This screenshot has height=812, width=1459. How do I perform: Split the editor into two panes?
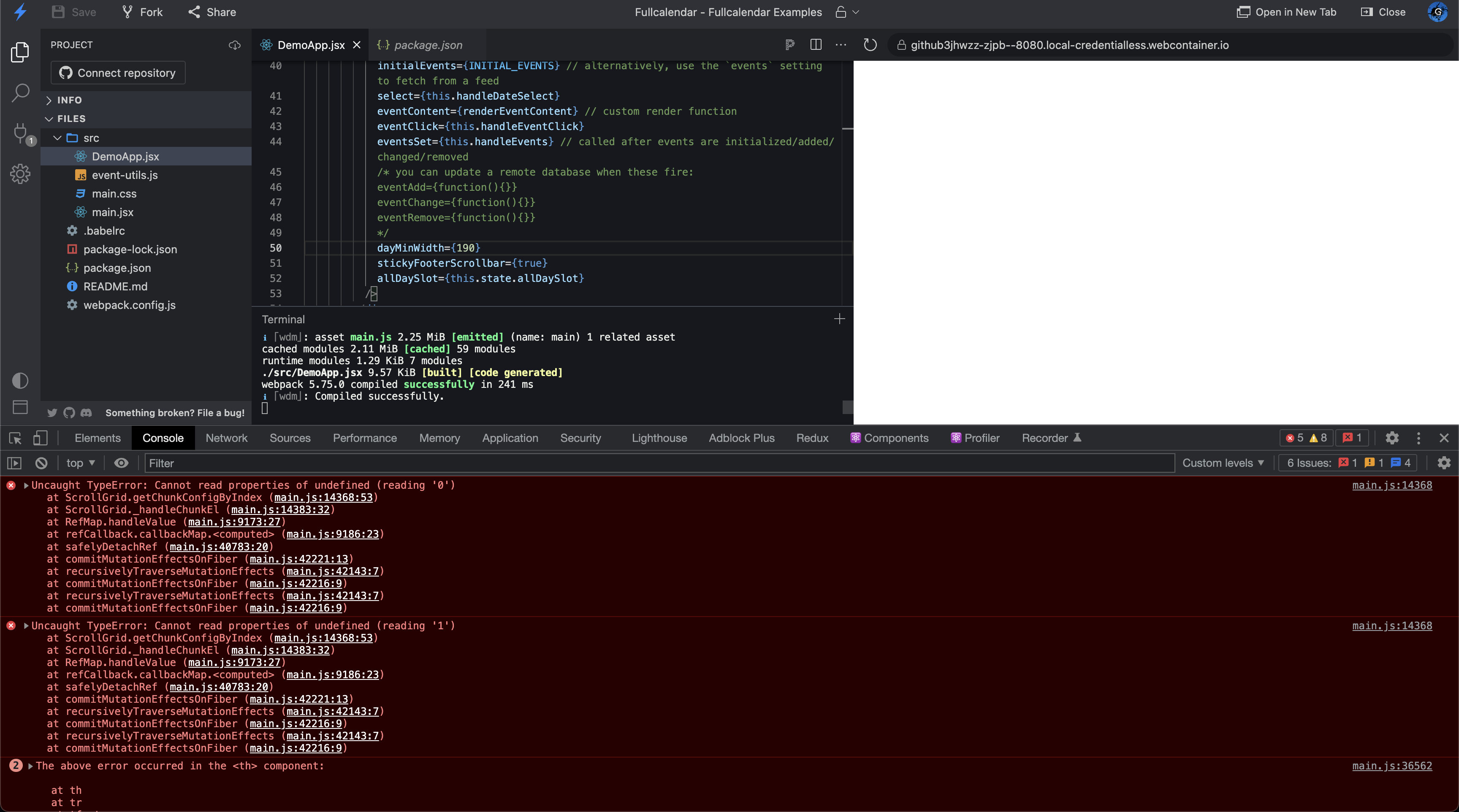816,45
